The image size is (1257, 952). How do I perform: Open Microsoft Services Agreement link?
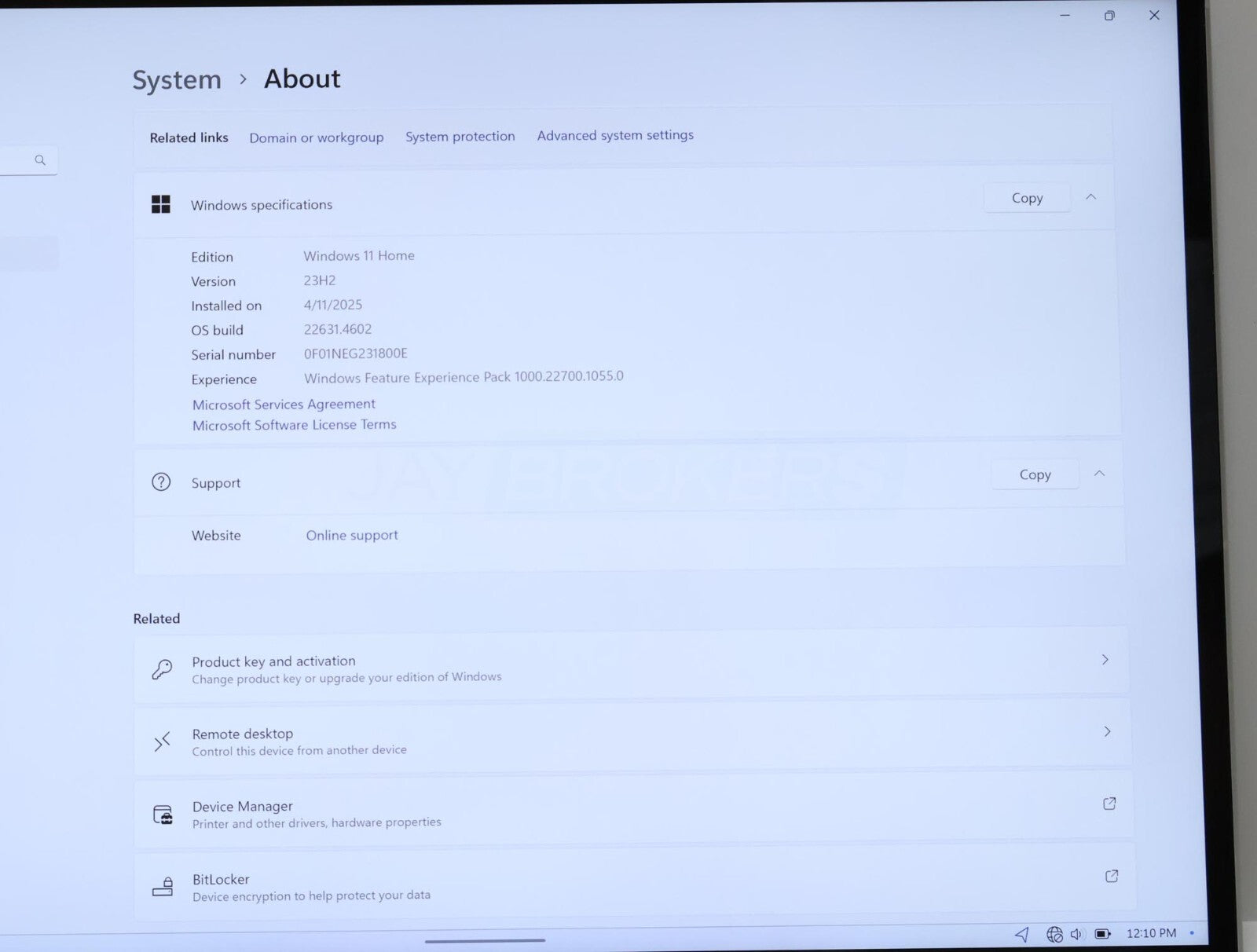284,404
